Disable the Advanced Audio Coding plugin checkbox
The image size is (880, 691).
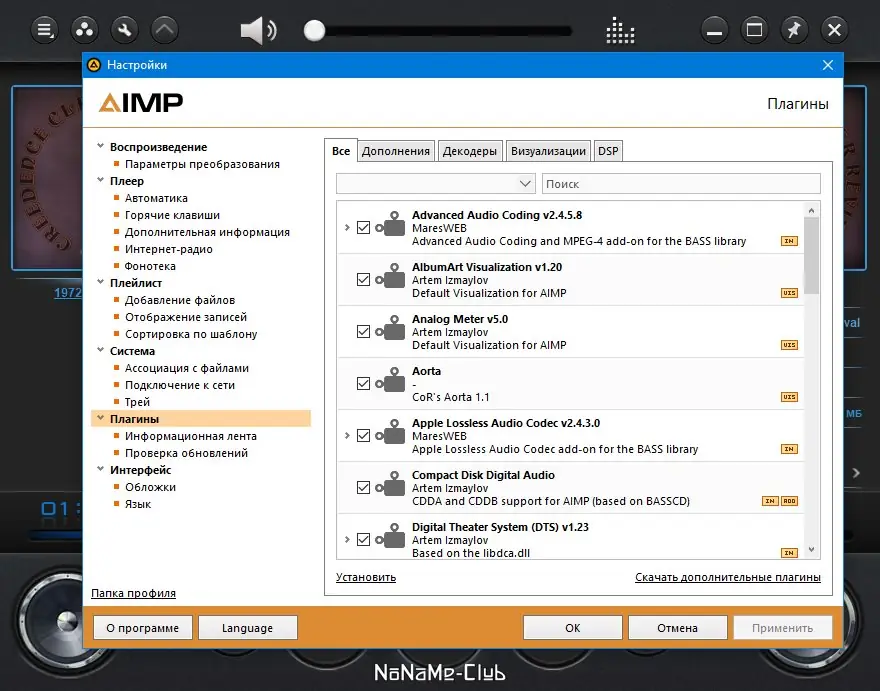[363, 227]
